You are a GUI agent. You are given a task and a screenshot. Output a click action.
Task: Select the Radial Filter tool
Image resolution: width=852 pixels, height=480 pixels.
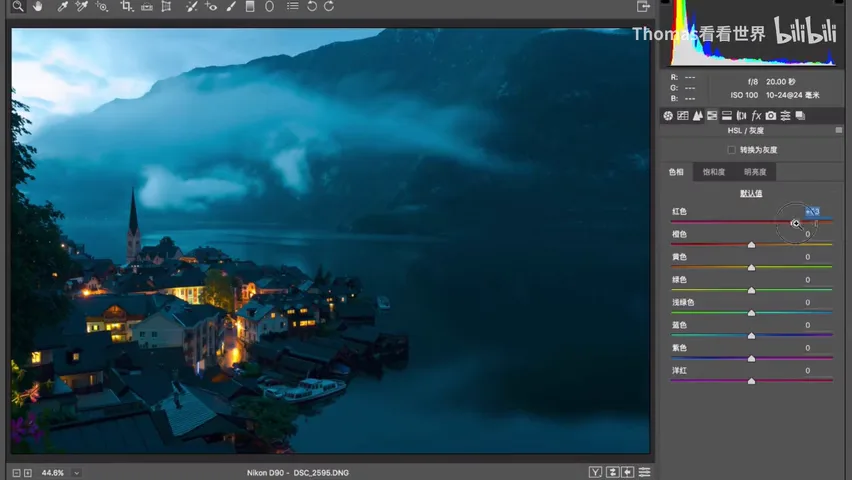(270, 7)
